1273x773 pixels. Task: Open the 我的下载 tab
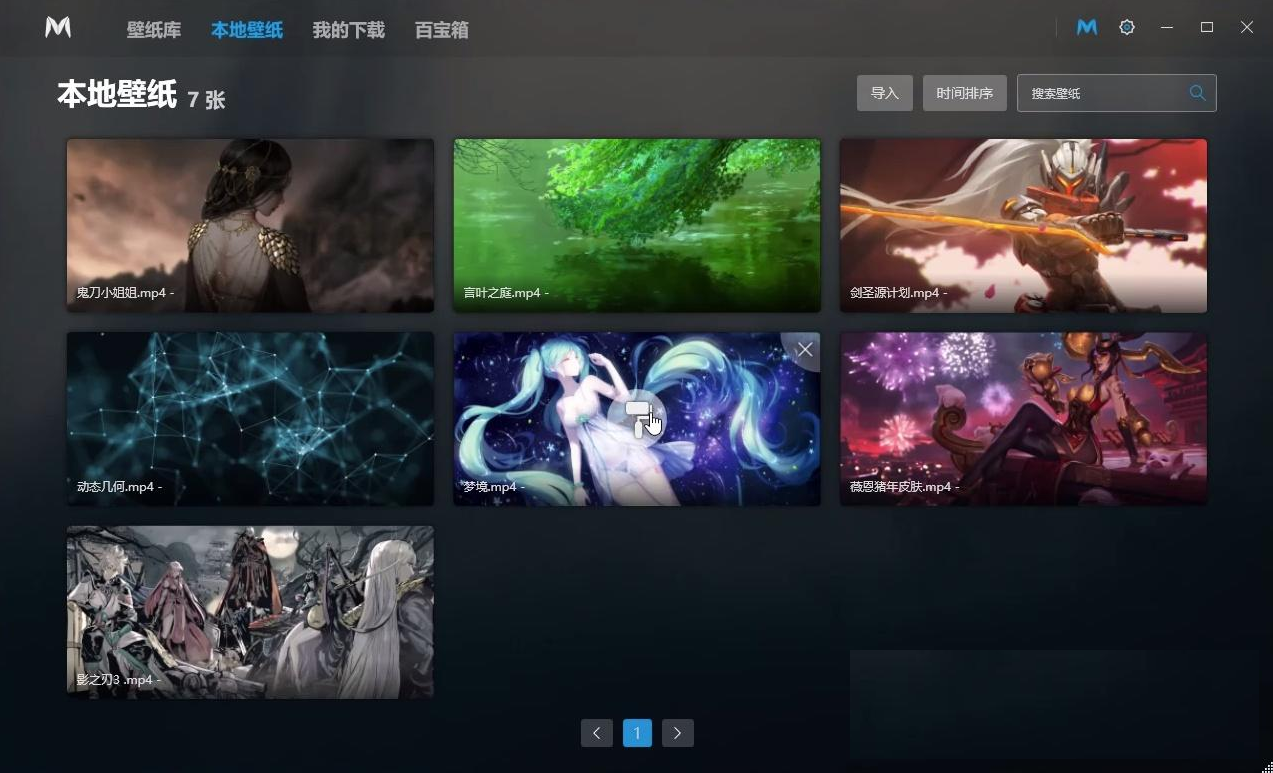(x=348, y=30)
